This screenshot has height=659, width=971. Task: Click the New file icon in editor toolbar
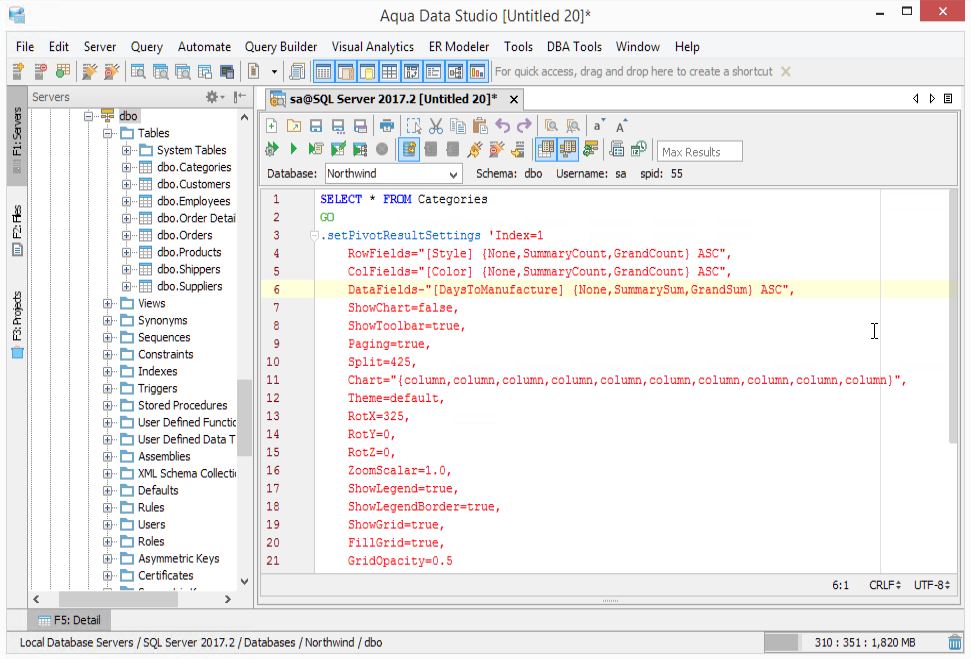coord(271,126)
